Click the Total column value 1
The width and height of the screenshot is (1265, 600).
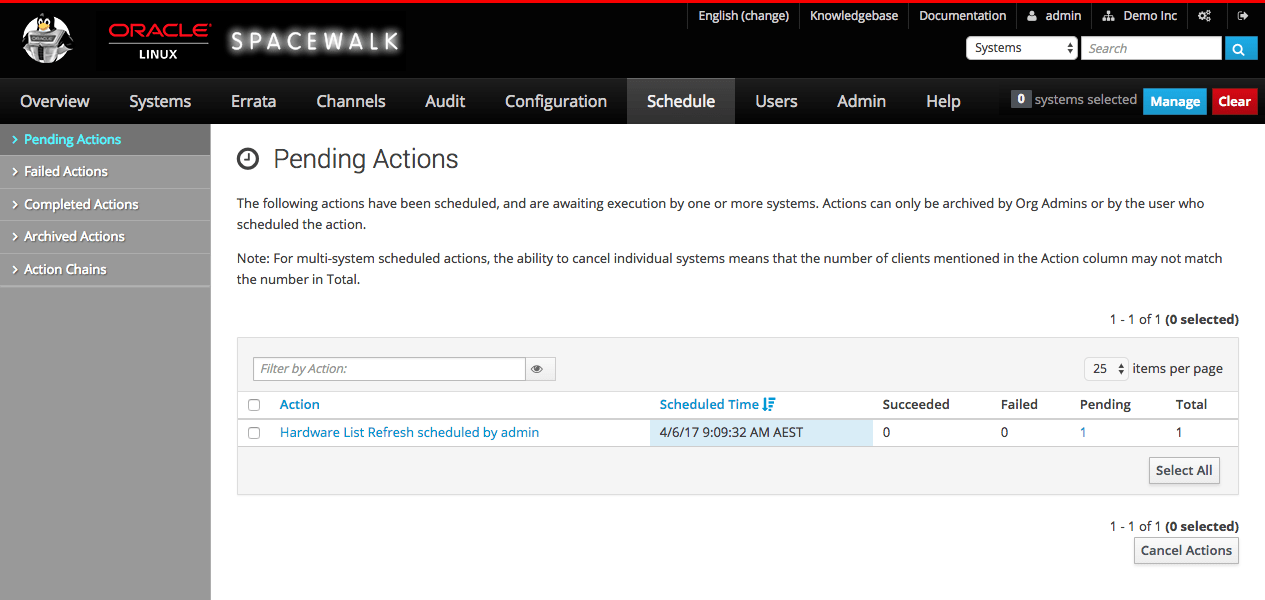pos(1179,433)
